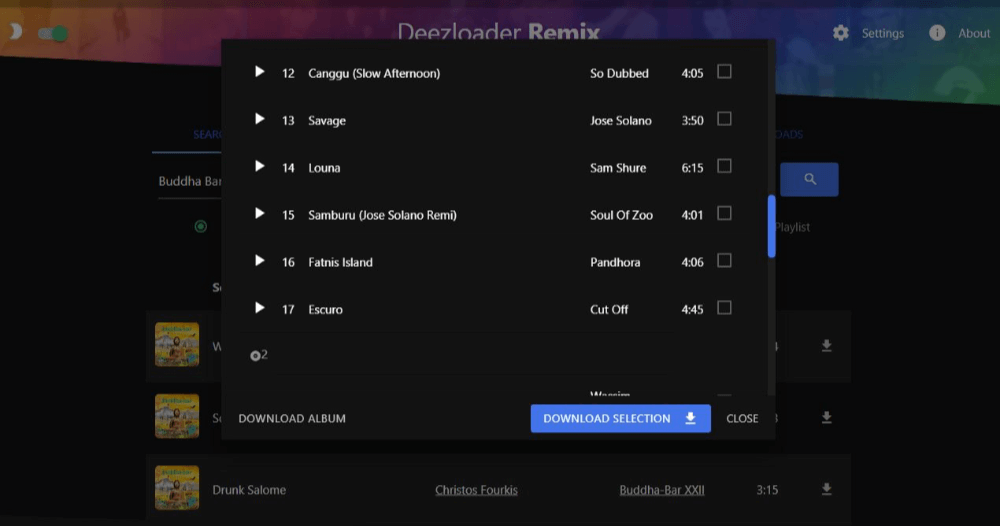Open Buddha-Bar XXII album link
This screenshot has height=526, width=1000.
662,490
